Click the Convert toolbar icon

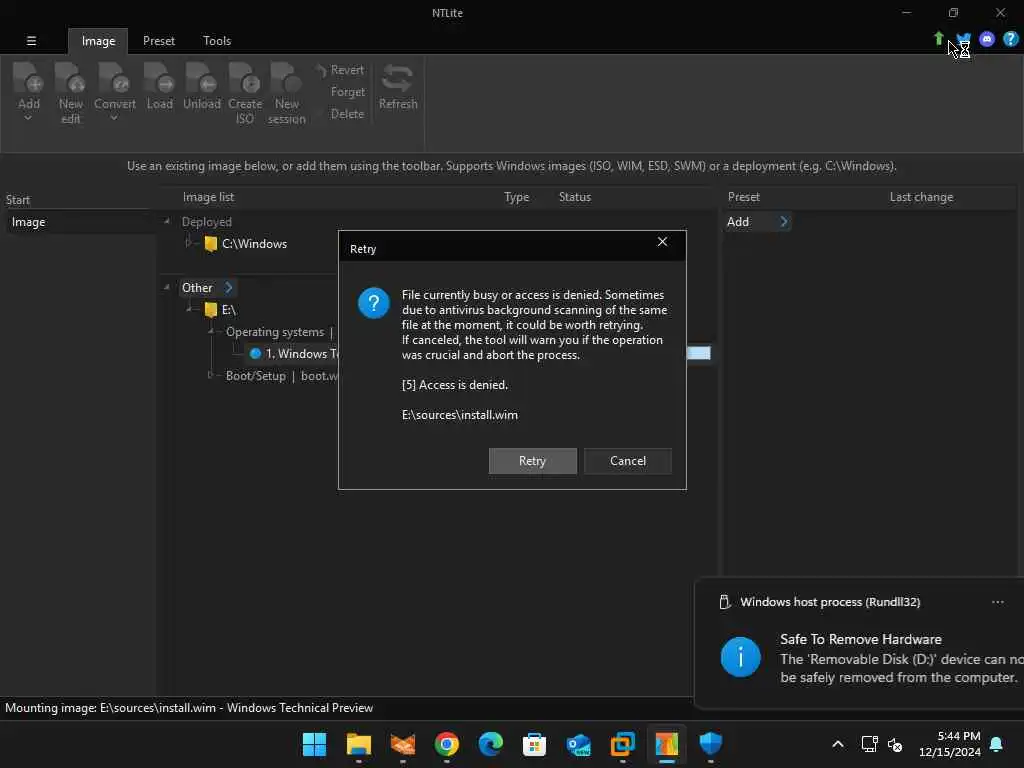114,78
